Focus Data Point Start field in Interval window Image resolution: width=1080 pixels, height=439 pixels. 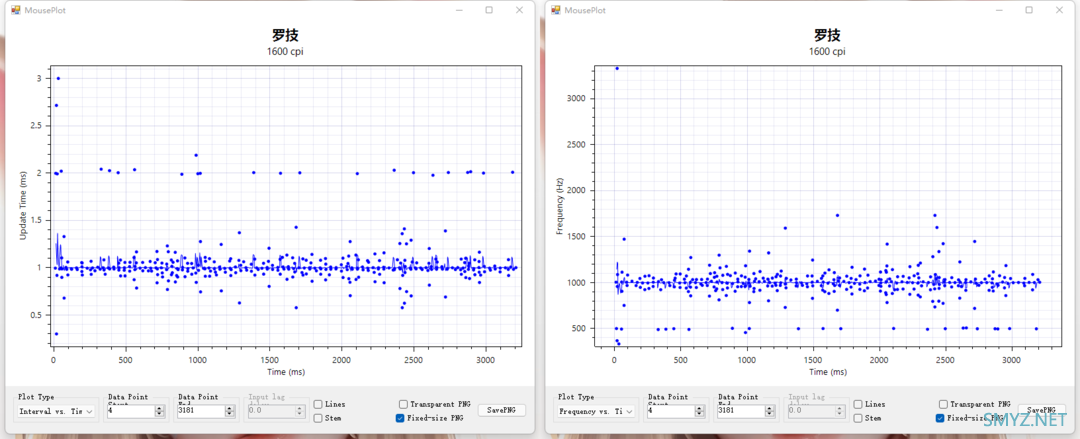click(131, 411)
